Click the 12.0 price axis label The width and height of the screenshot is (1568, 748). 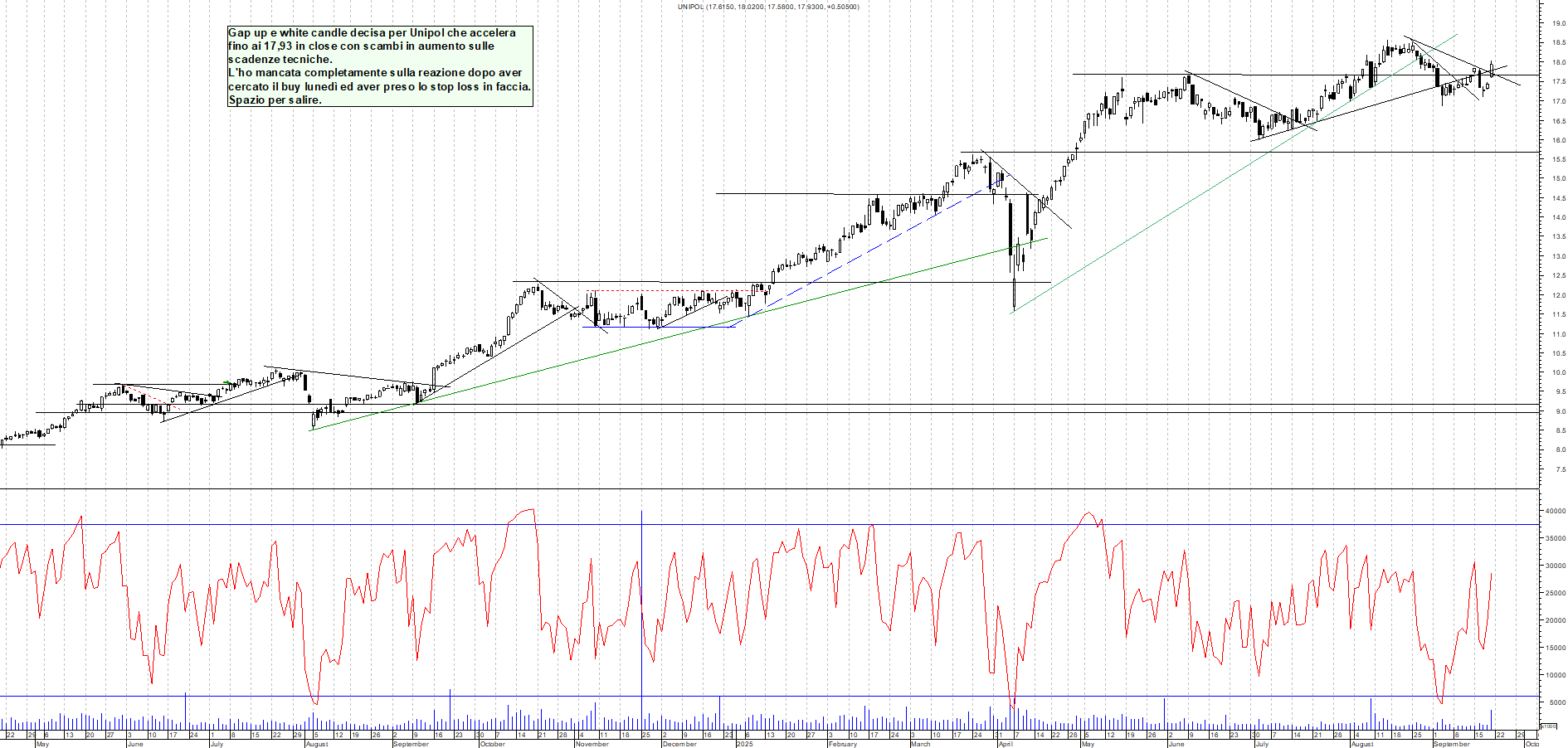[x=1558, y=295]
